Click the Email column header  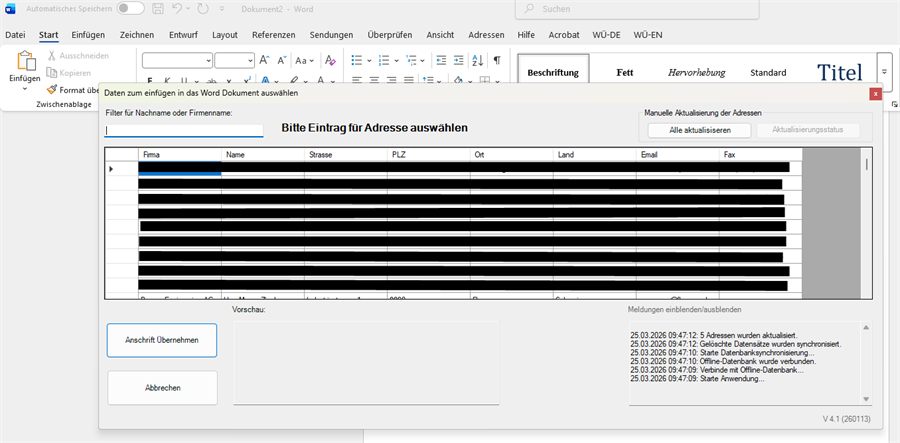[678, 155]
